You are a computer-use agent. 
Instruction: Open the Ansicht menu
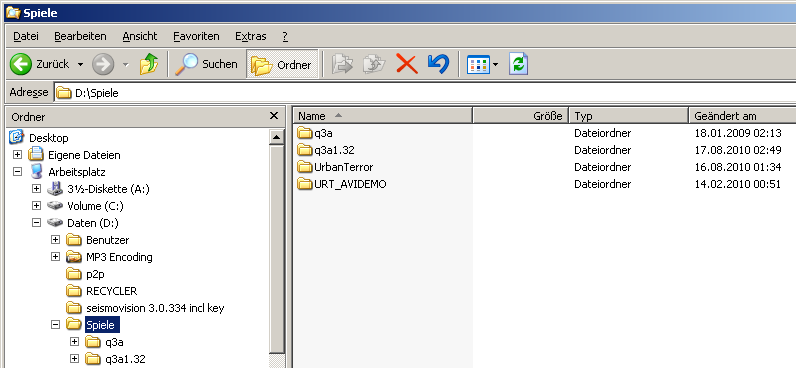140,37
